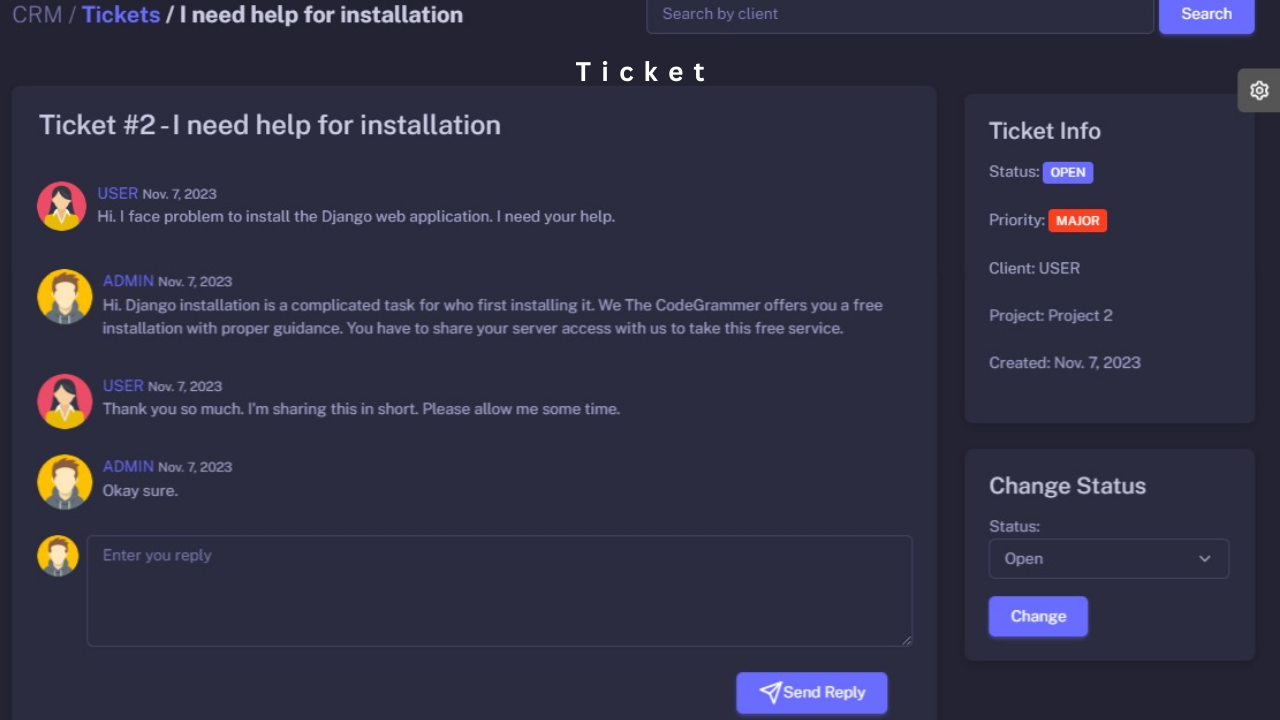Click the ADMIN username label
This screenshot has height=720, width=1280.
(128, 281)
